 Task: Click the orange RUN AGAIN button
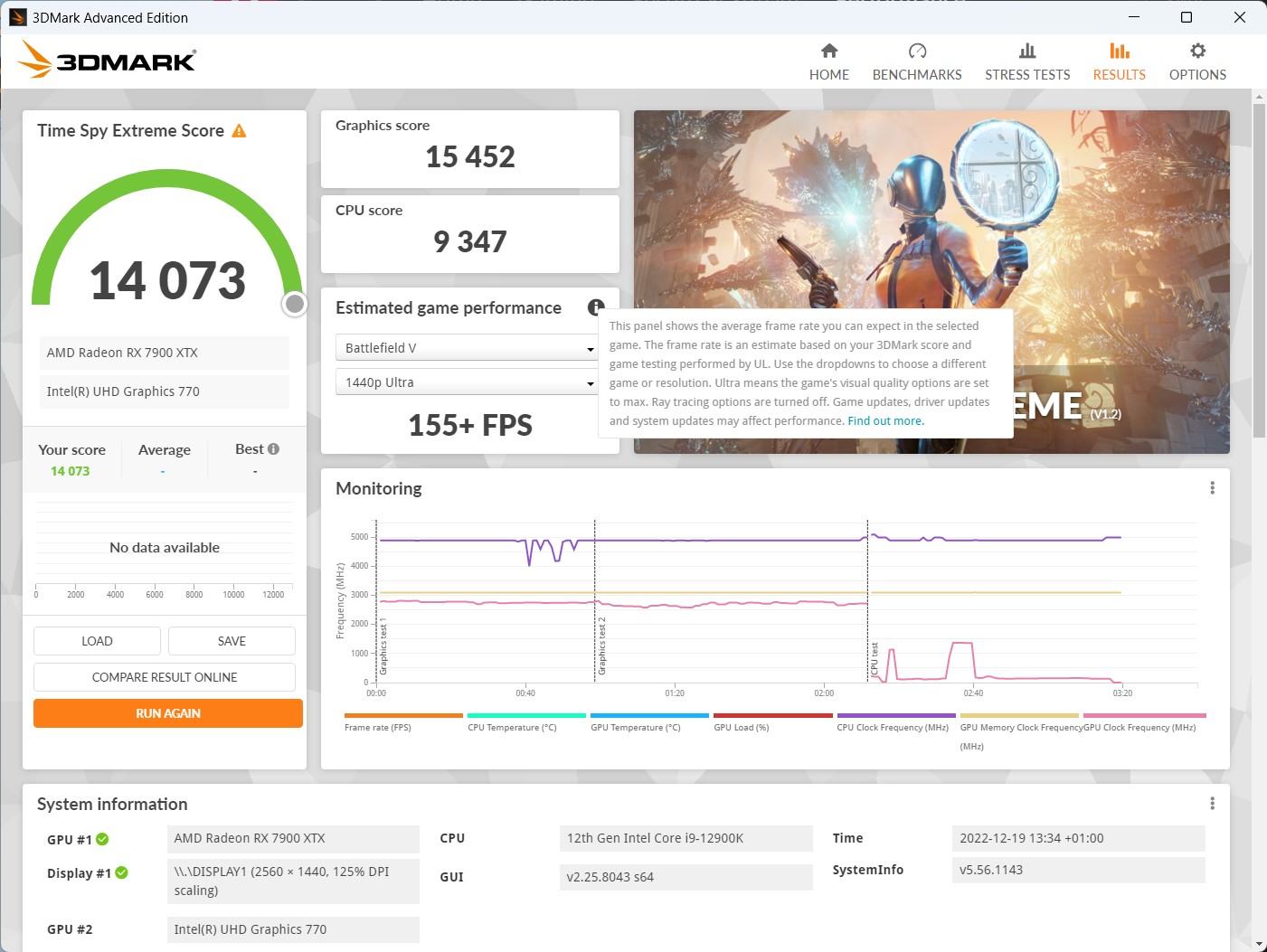point(168,713)
